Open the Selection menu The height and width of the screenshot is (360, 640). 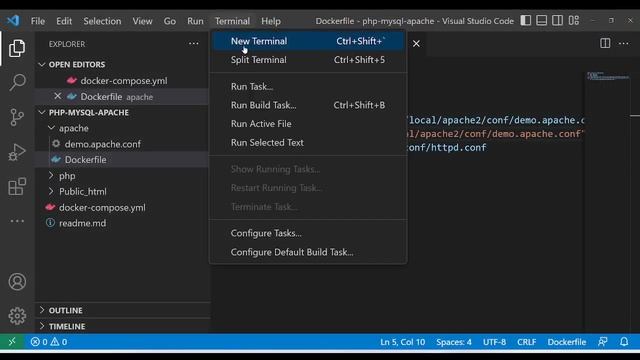102,21
